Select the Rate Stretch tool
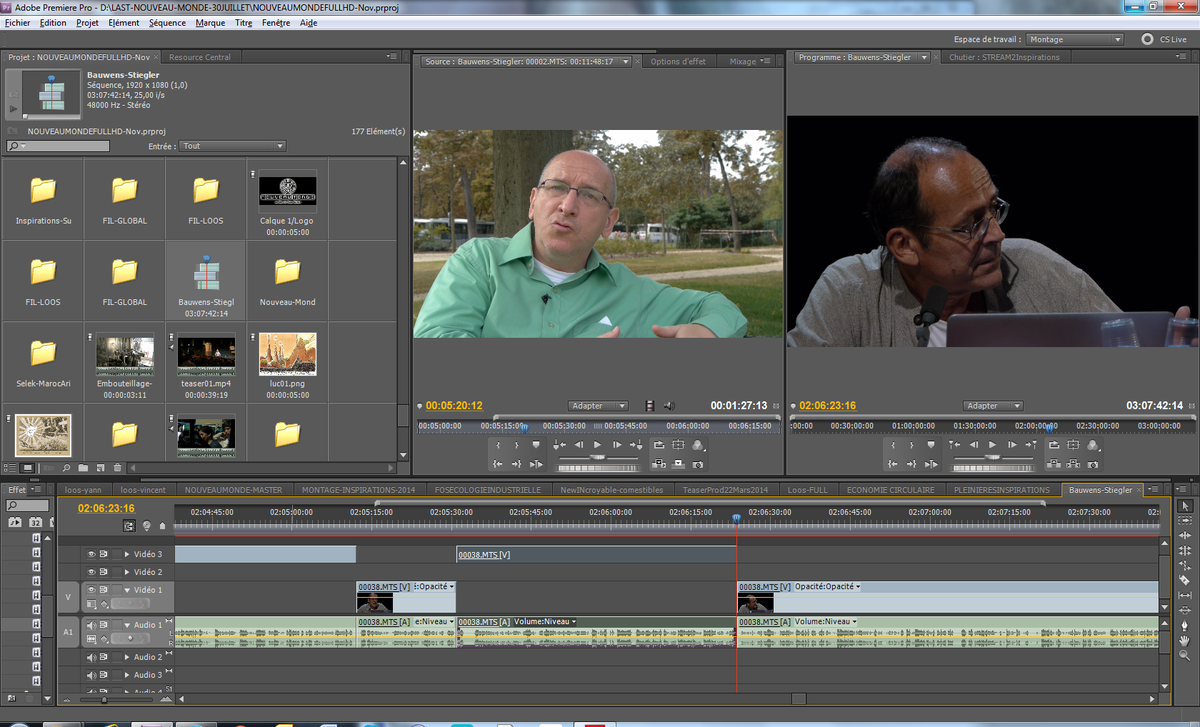This screenshot has height=727, width=1200. 1185,566
